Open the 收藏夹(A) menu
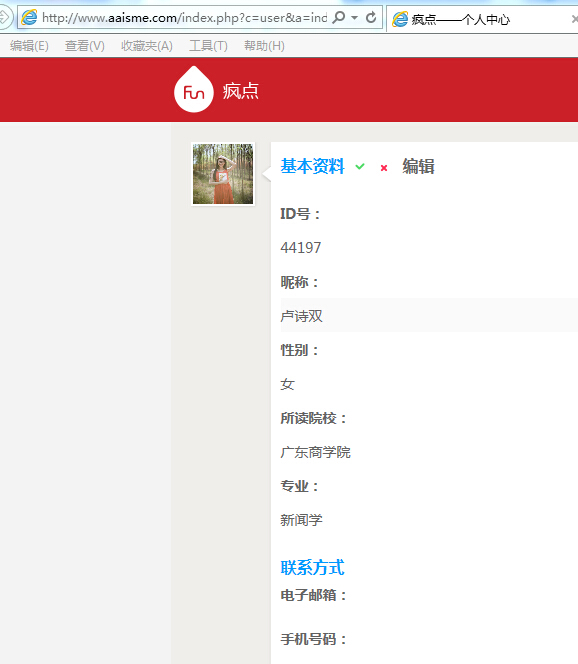This screenshot has height=664, width=578. pos(147,46)
